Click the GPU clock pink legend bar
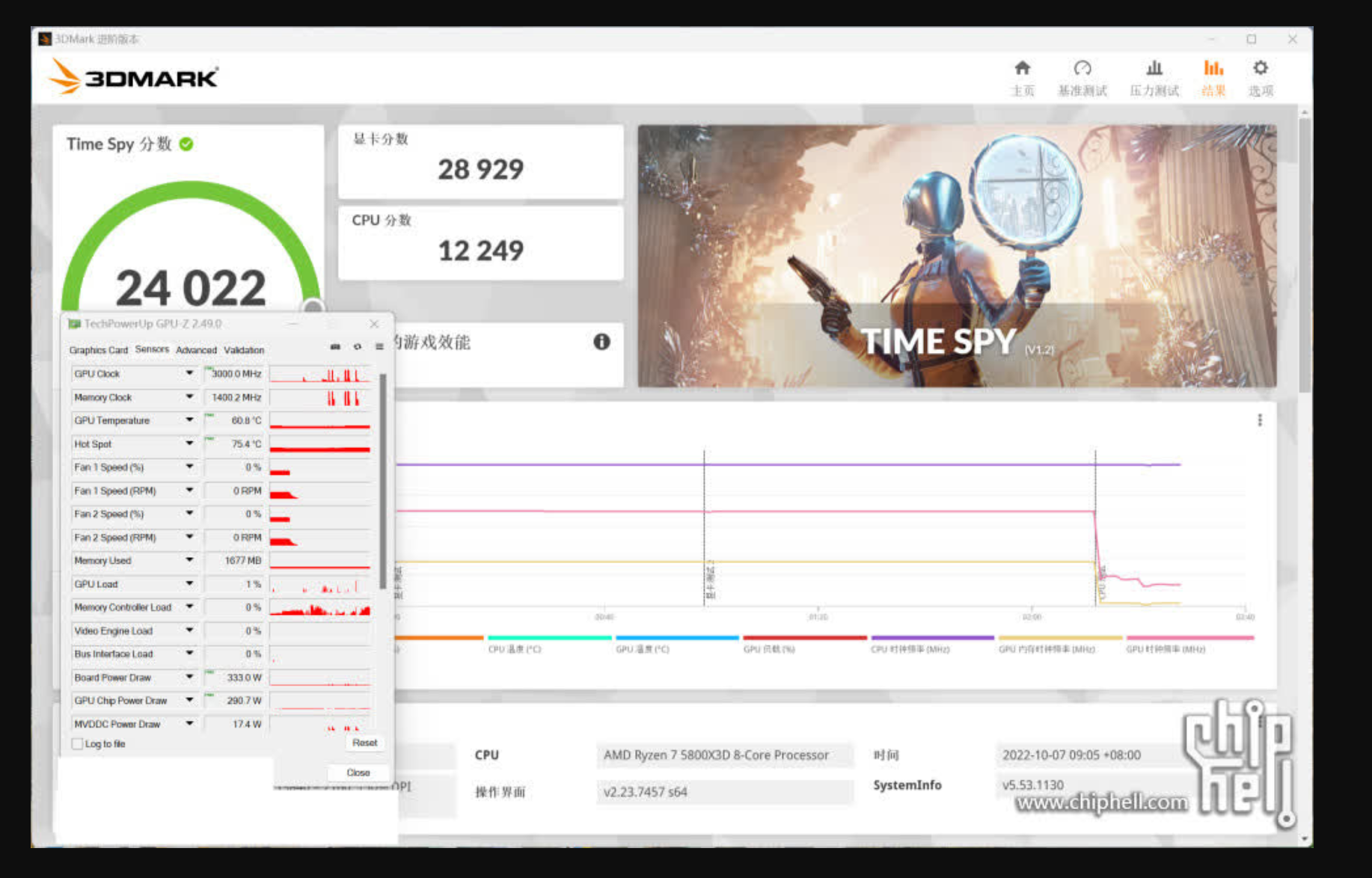 coord(1189,638)
